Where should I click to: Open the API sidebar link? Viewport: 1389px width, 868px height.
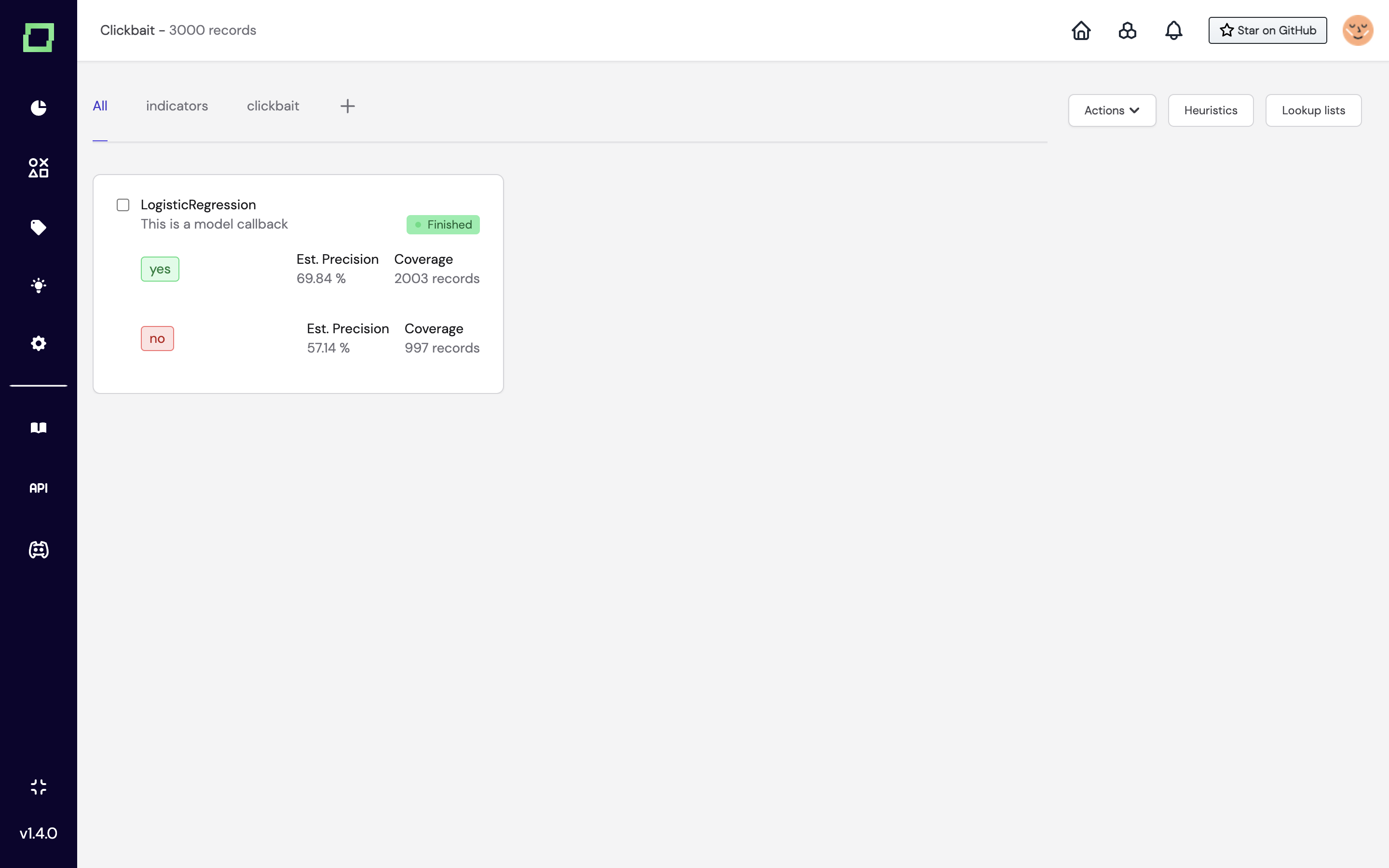[x=39, y=488]
